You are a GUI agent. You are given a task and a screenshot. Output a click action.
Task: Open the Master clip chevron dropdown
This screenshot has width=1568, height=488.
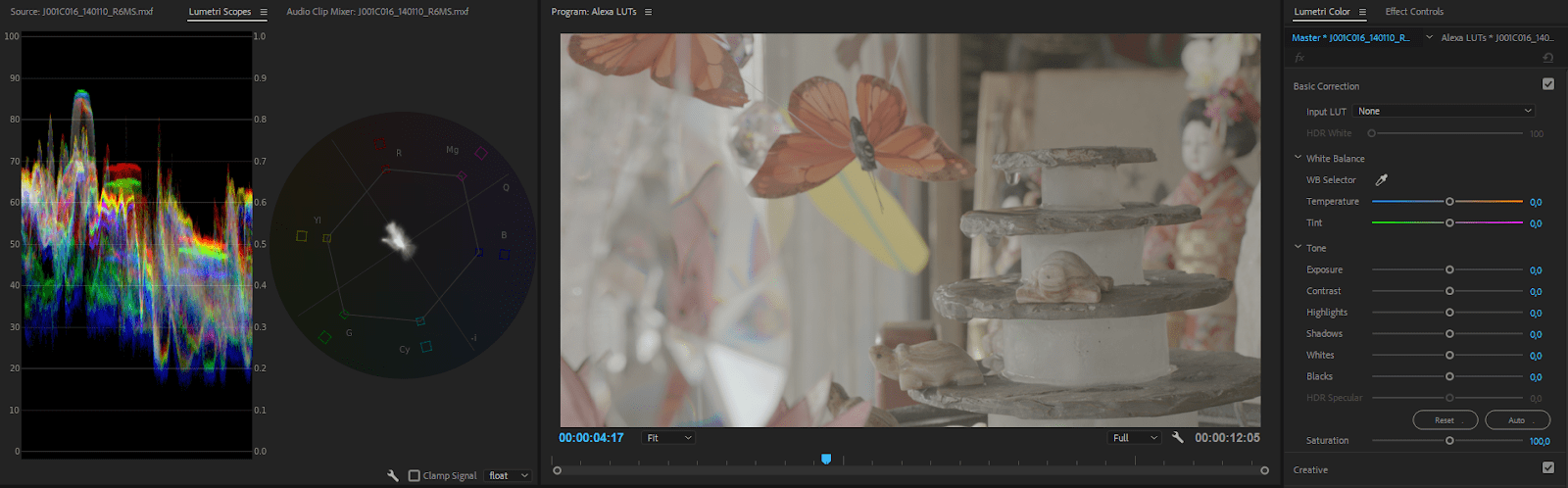click(x=1429, y=37)
